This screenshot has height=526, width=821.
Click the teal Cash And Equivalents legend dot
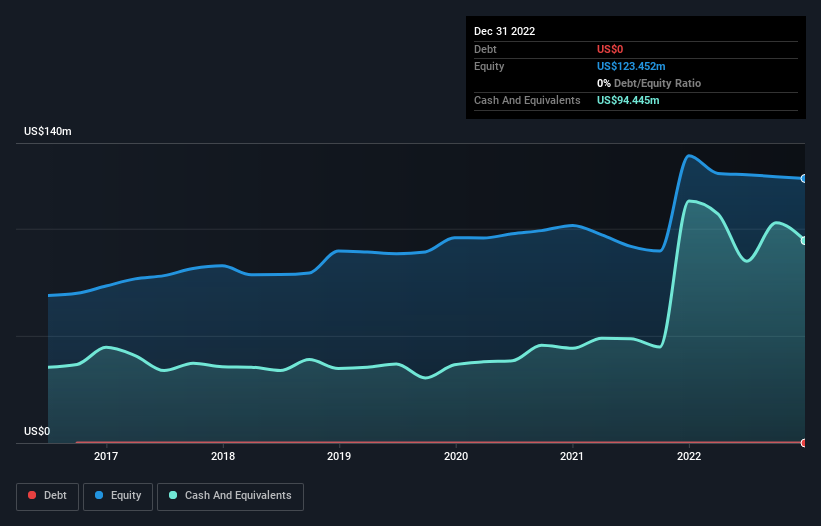[x=173, y=495]
